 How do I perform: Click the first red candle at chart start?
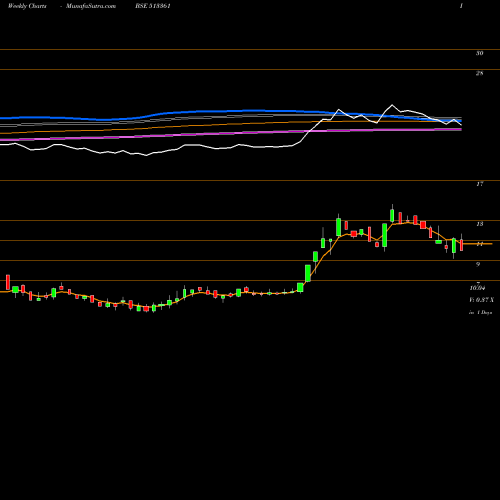pyautogui.click(x=8, y=282)
